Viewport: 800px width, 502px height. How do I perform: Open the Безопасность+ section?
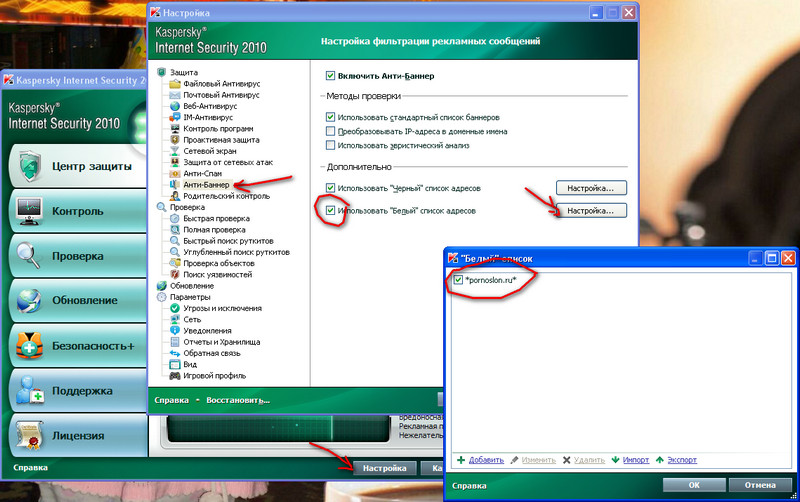coord(78,345)
